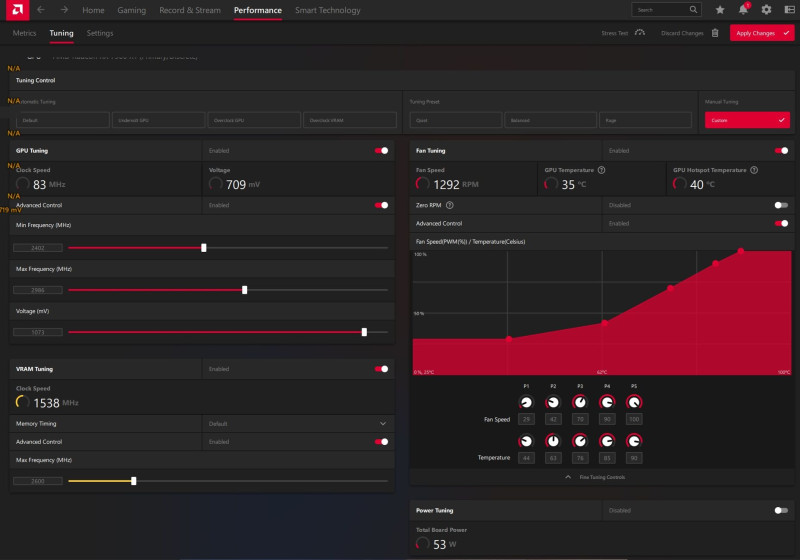Viewport: 800px width, 560px height.
Task: Click the search magnifier icon
Action: (x=693, y=10)
